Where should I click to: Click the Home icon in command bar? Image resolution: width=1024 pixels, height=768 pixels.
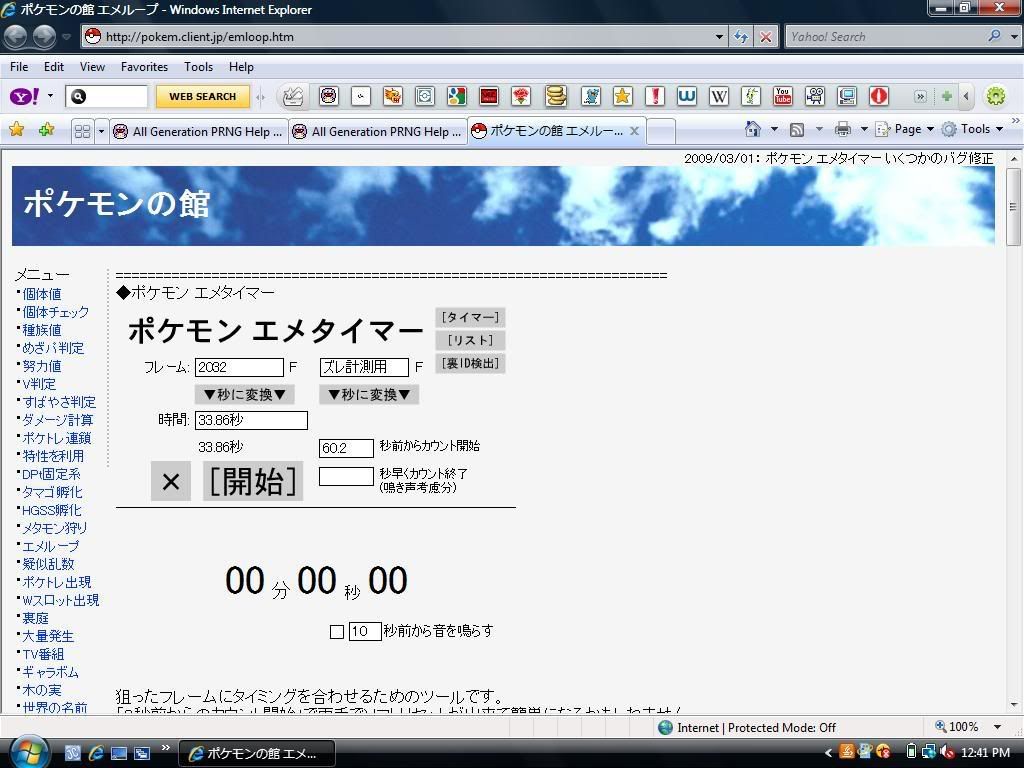(754, 129)
